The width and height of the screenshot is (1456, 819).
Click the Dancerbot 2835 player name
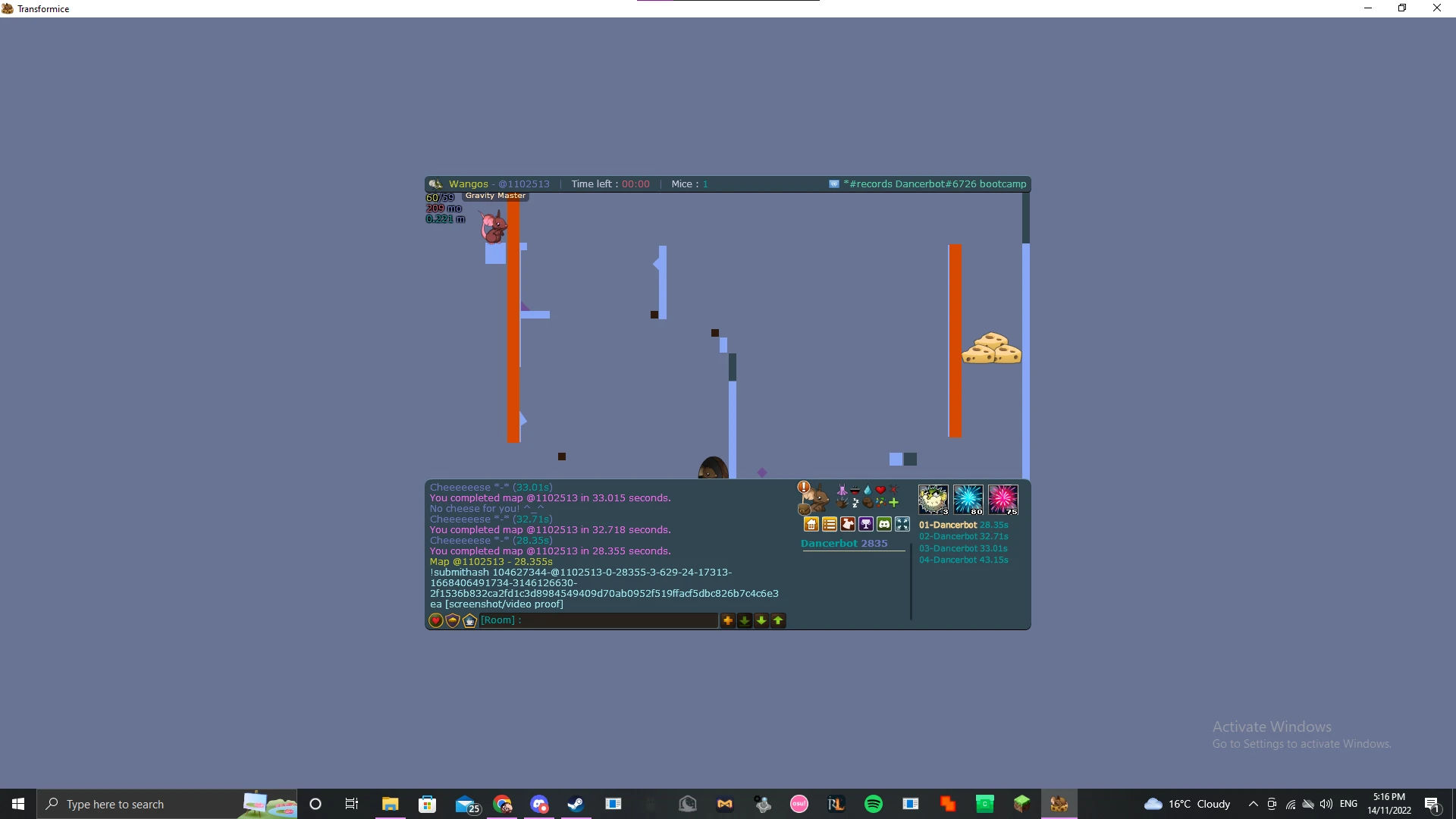pos(844,543)
